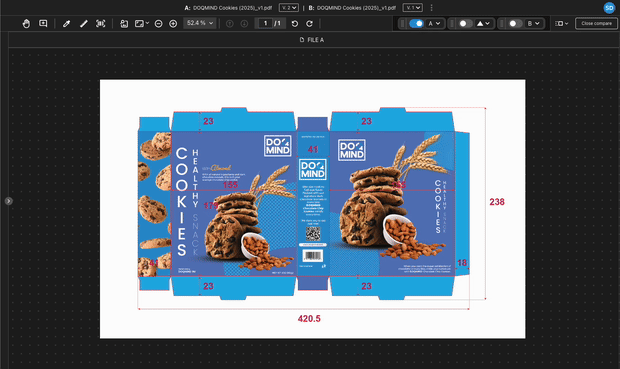The height and width of the screenshot is (369, 620).
Task: Click the rotate page document icon
Action: [124, 24]
